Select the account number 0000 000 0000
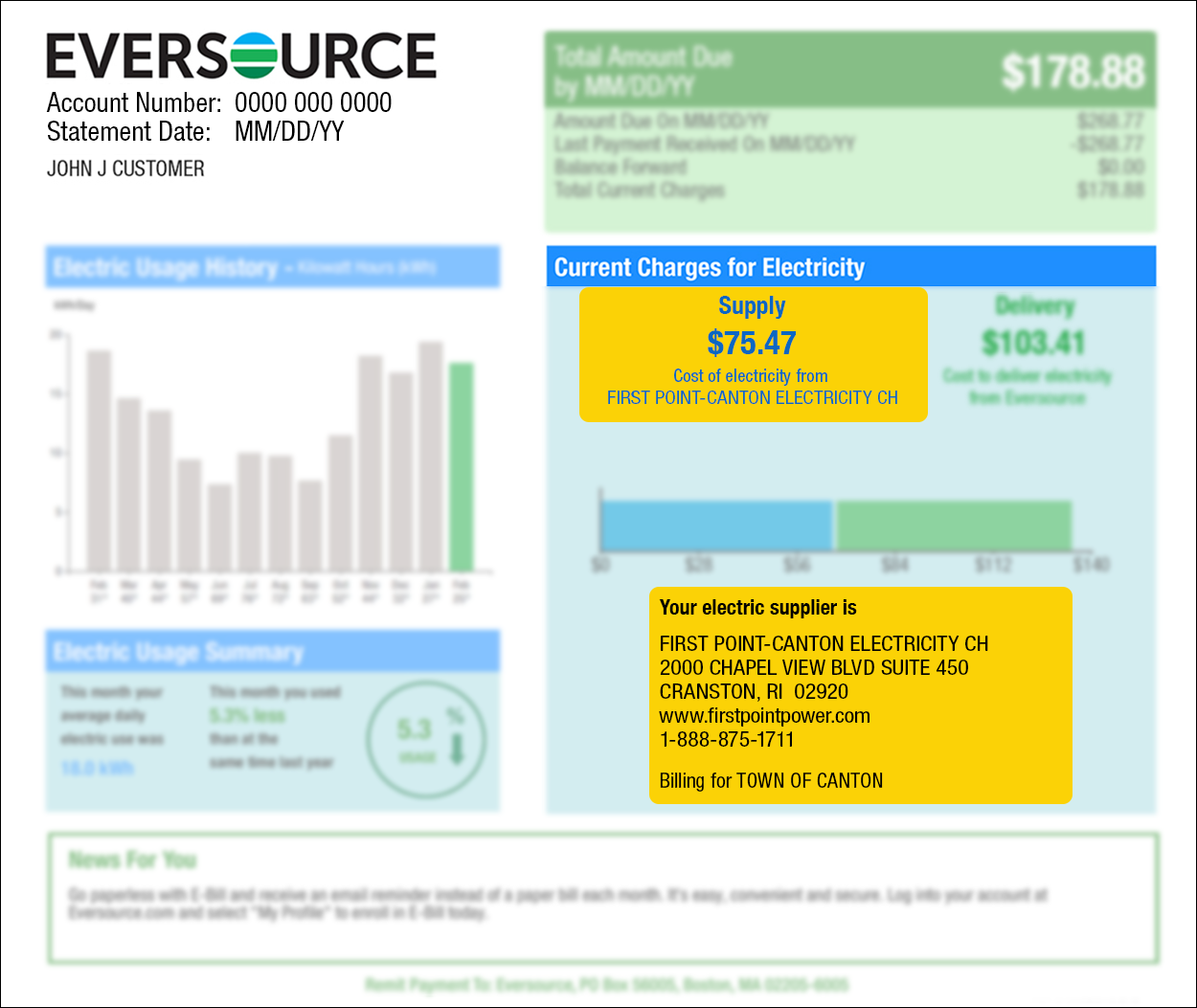This screenshot has height=1008, width=1197. pos(313,102)
